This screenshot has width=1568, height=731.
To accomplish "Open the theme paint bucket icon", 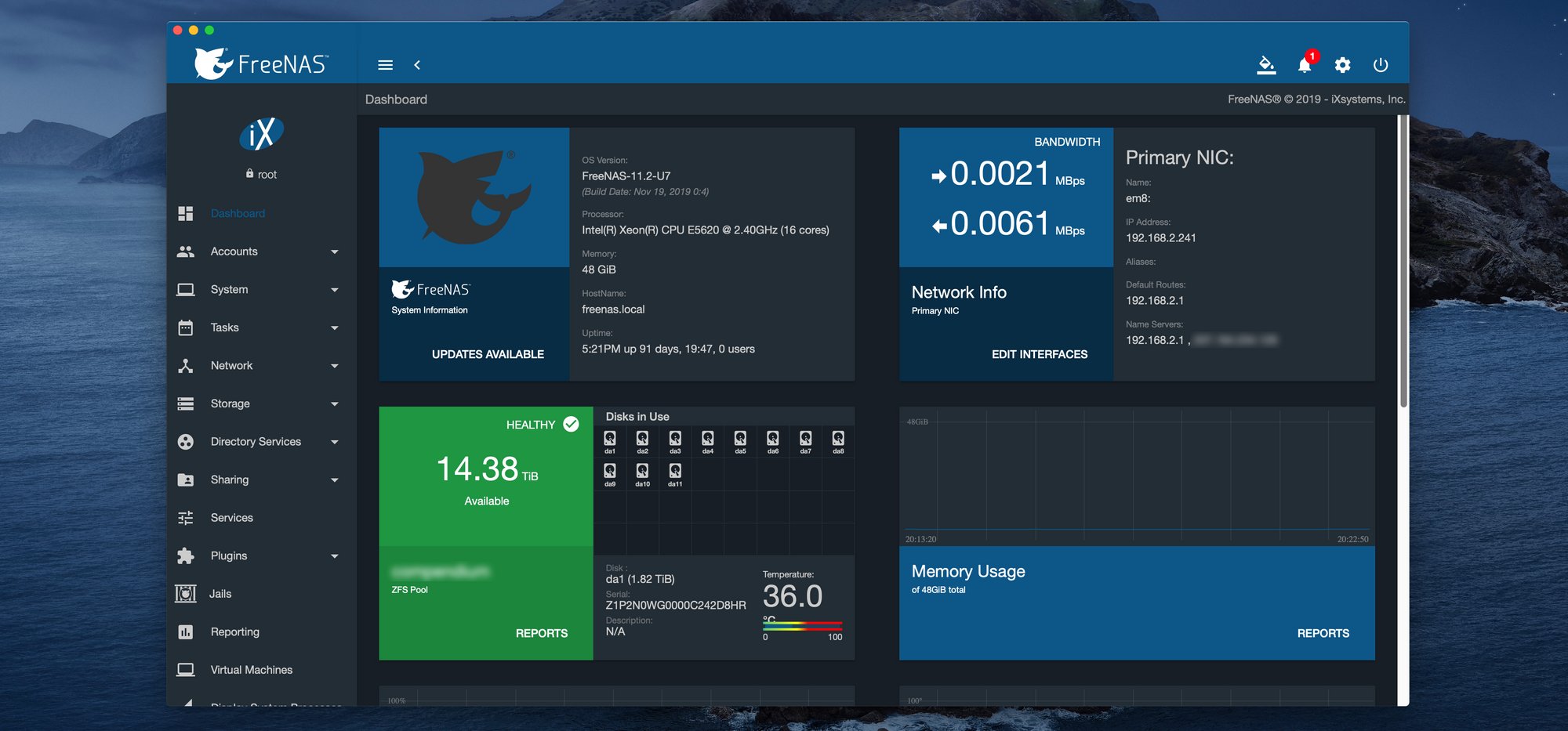I will 1266,65.
